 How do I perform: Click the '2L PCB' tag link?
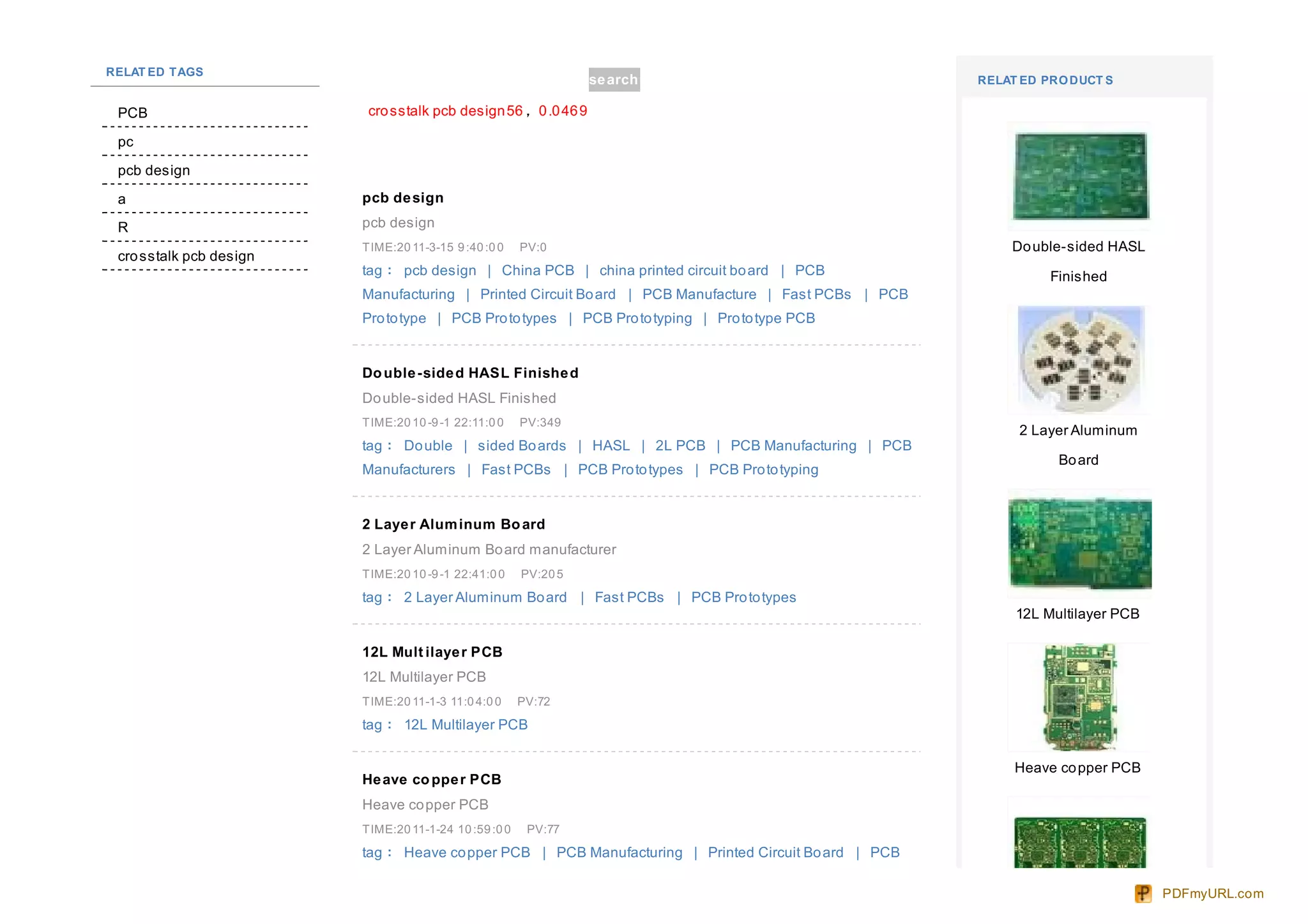[680, 446]
